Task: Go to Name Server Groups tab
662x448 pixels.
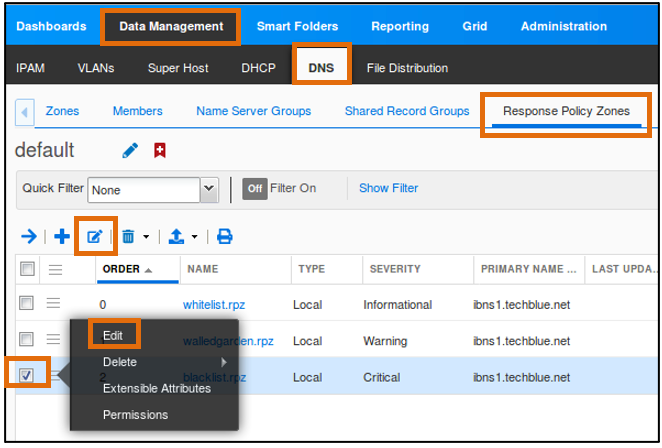Action: click(x=253, y=111)
